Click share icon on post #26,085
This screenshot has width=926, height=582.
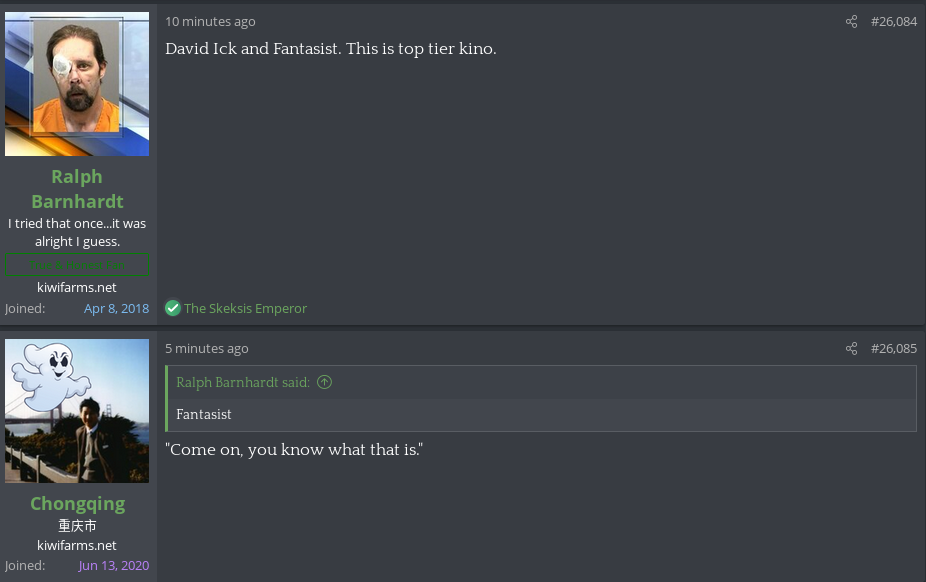coord(851,348)
